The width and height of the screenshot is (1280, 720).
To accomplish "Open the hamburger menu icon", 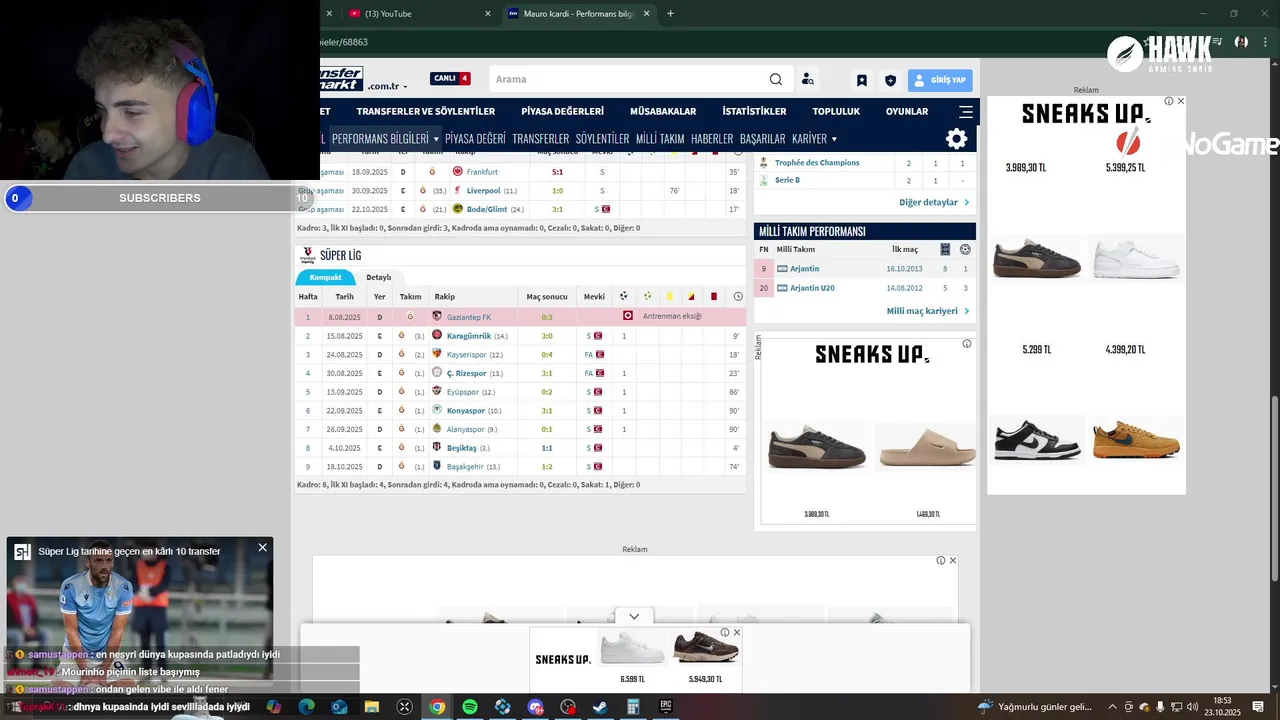I will [966, 111].
